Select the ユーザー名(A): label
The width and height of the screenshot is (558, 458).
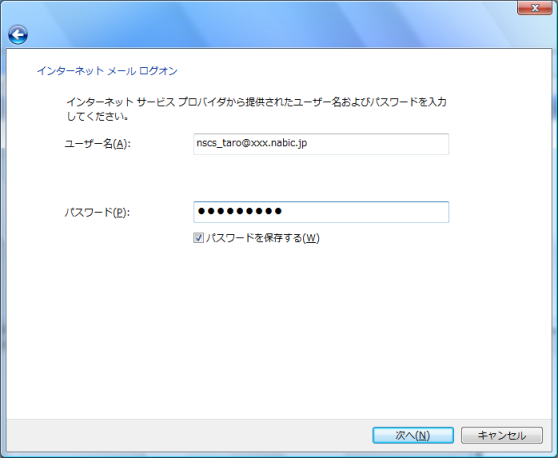[x=98, y=144]
